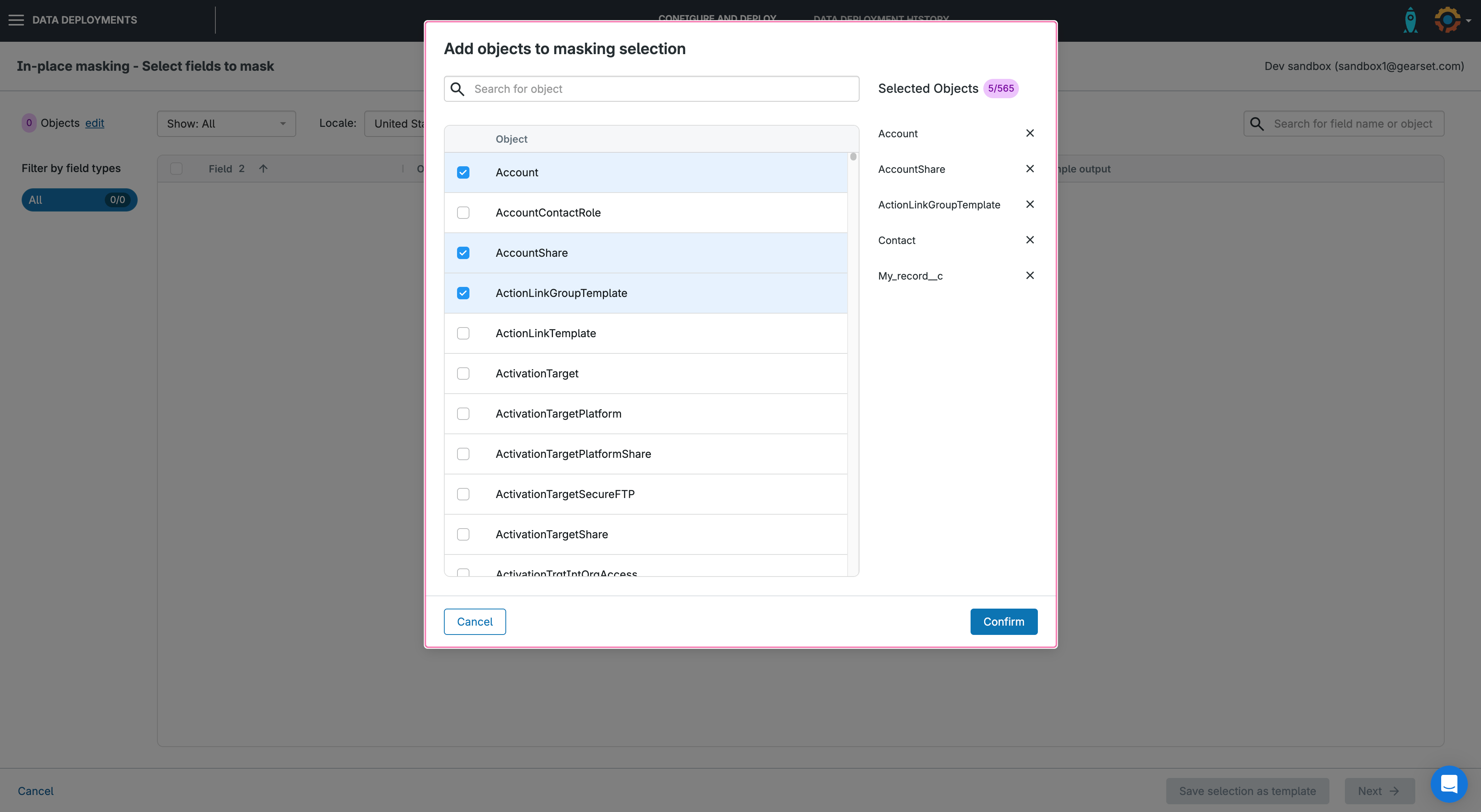Check the AccountContactRole checkbox

463,213
